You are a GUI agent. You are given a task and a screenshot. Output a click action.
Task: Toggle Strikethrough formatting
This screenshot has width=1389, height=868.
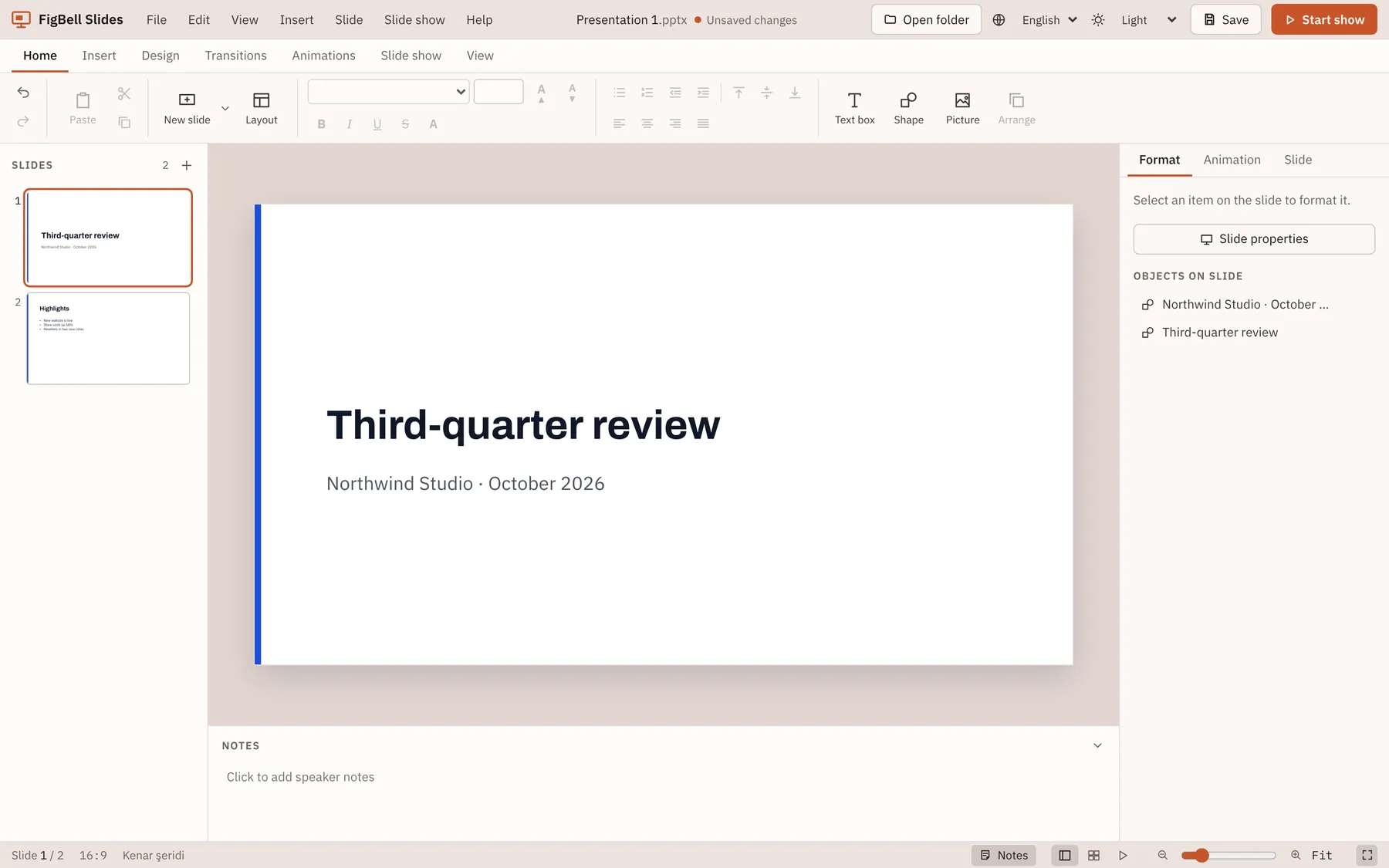(405, 124)
